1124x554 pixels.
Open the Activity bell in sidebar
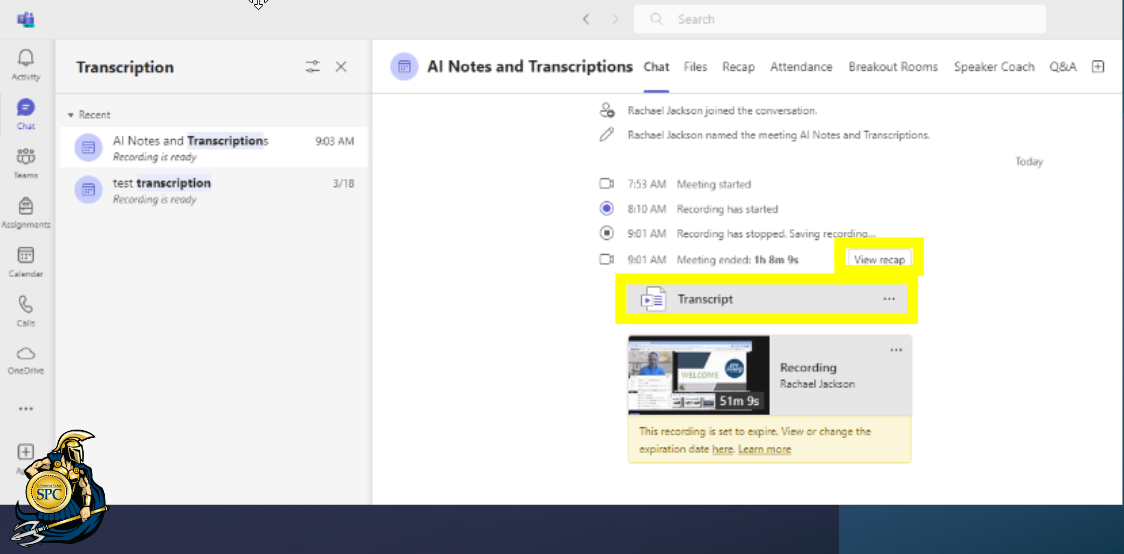point(26,65)
